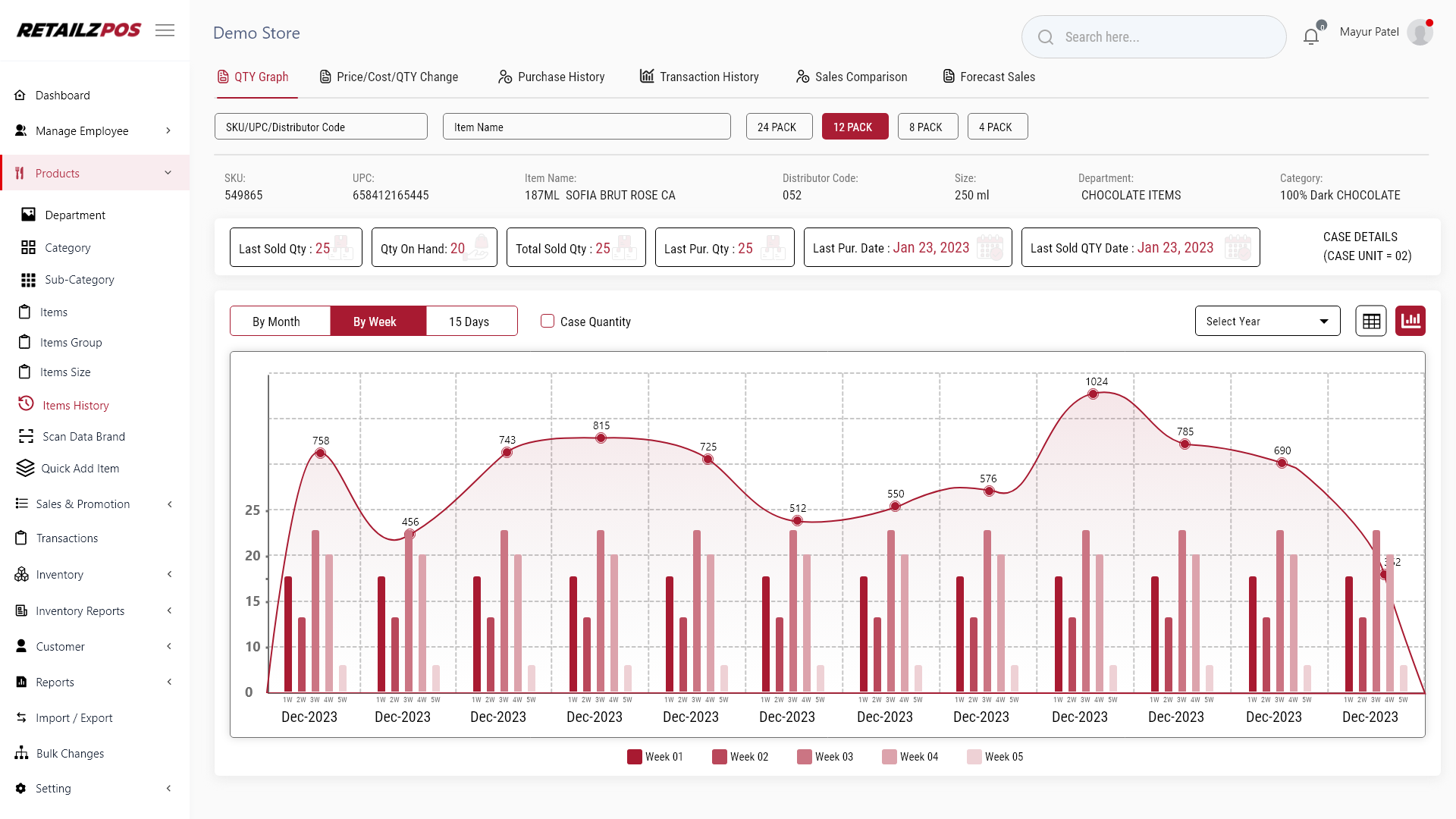Viewport: 1456px width, 819px height.
Task: Toggle the By Month view
Action: pyautogui.click(x=277, y=322)
